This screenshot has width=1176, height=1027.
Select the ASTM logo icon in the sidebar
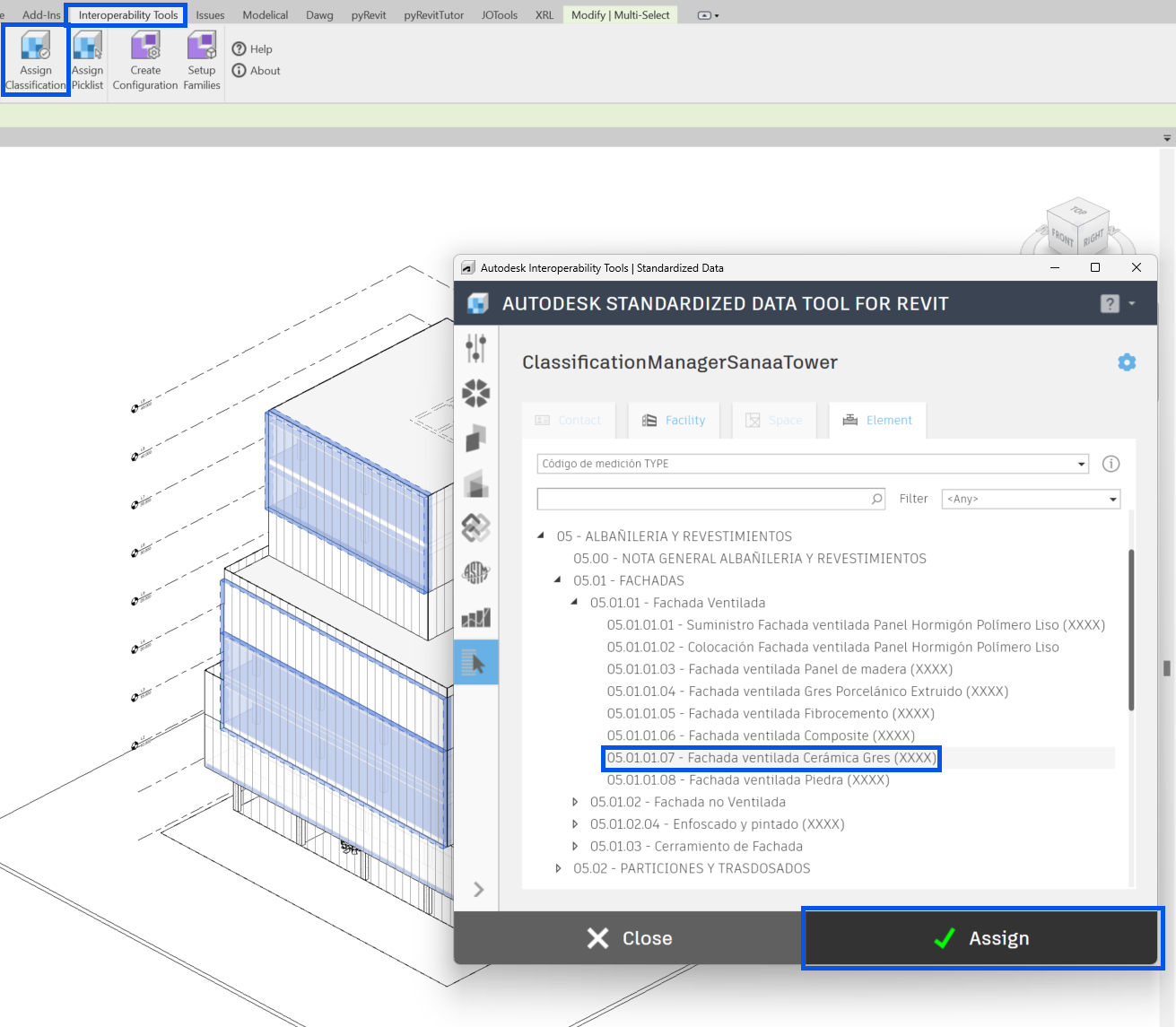tap(476, 572)
